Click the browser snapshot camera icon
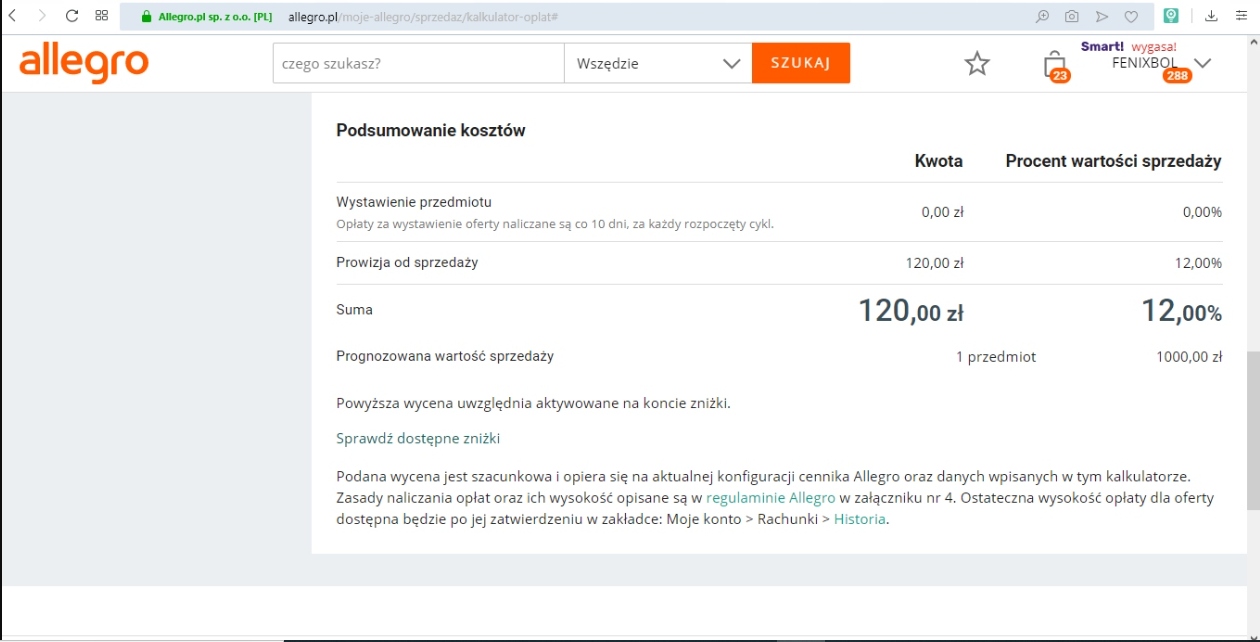This screenshot has height=642, width=1260. coord(1072,16)
